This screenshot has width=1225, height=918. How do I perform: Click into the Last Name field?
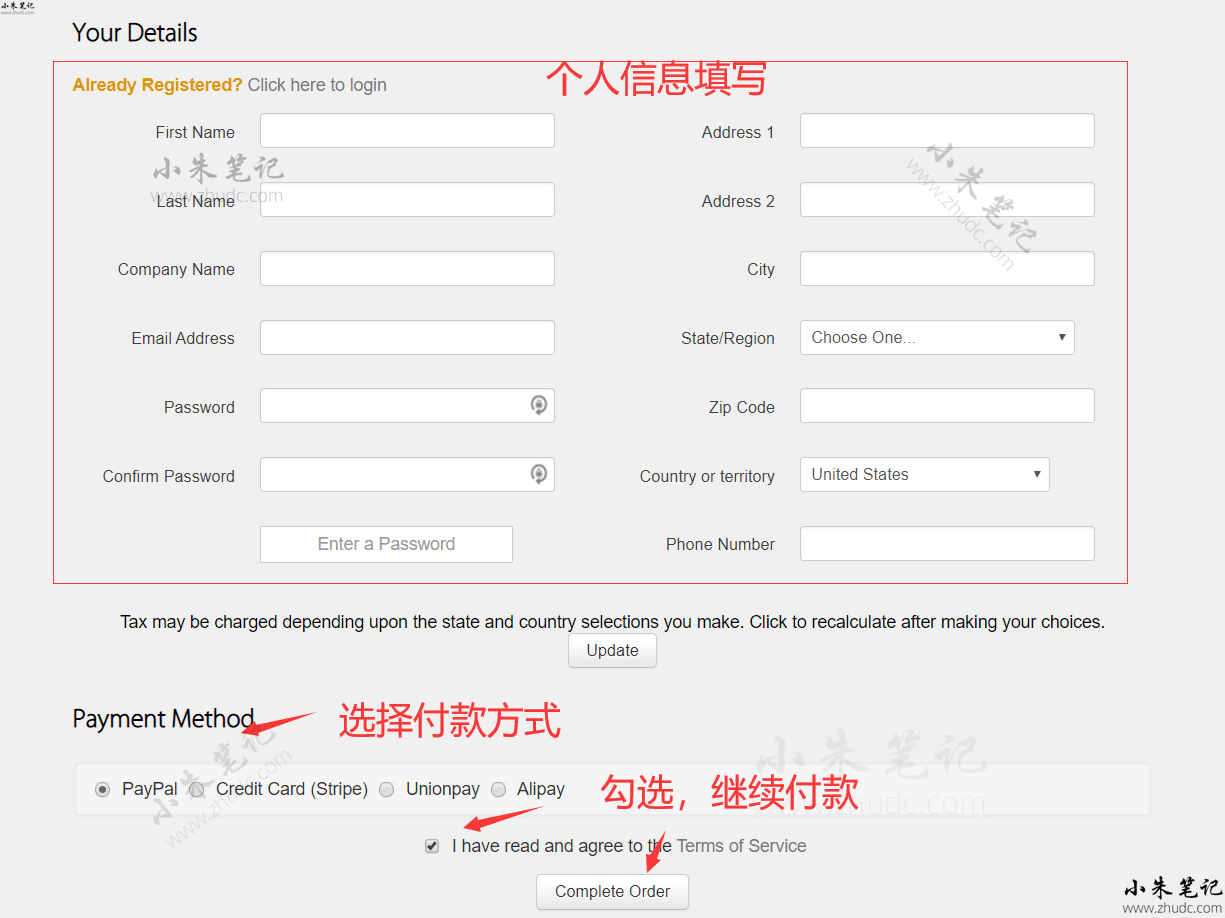coord(407,200)
